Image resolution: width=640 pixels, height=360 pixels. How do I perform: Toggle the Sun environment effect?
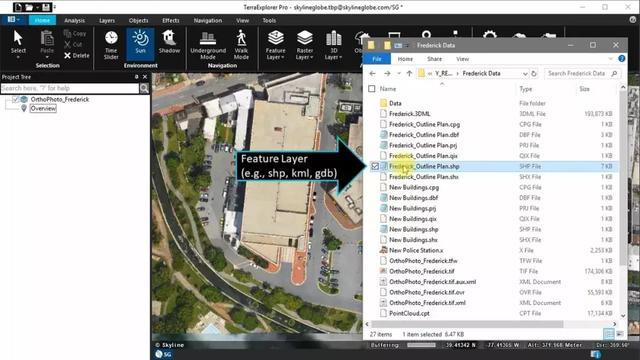(x=140, y=42)
